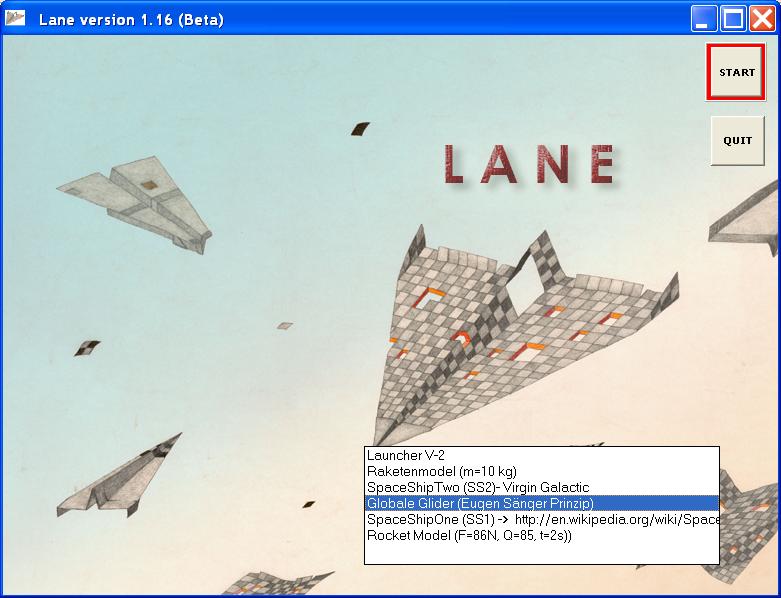Click the tiny dark plane above LANE
Viewport: 781px width, 598px height.
pos(360,128)
